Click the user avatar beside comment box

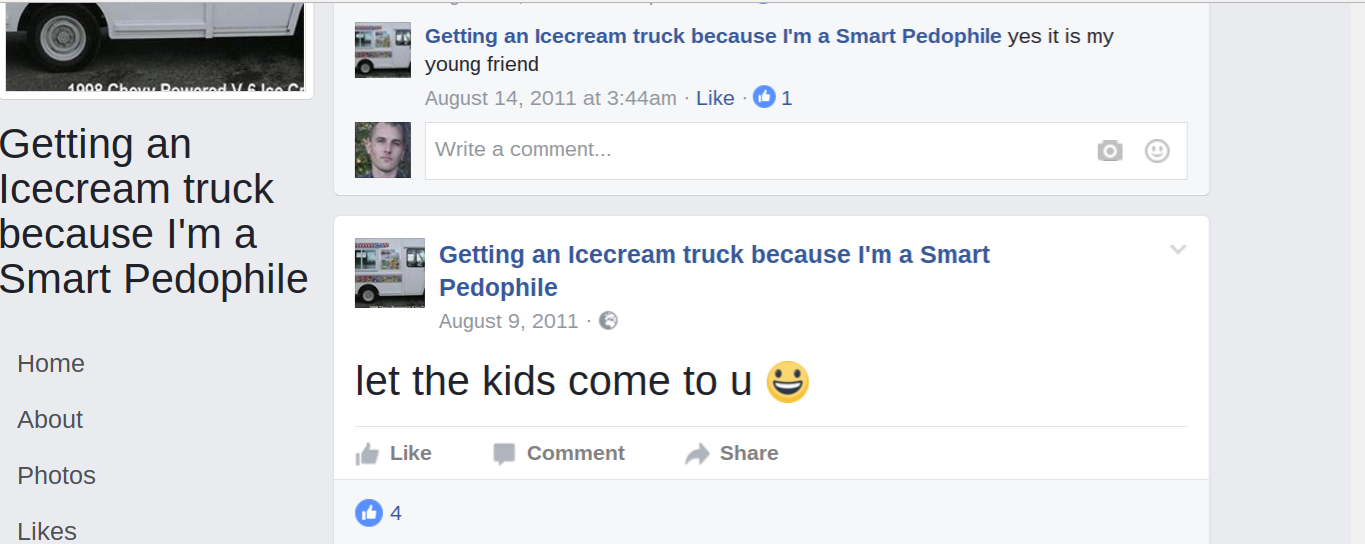383,150
